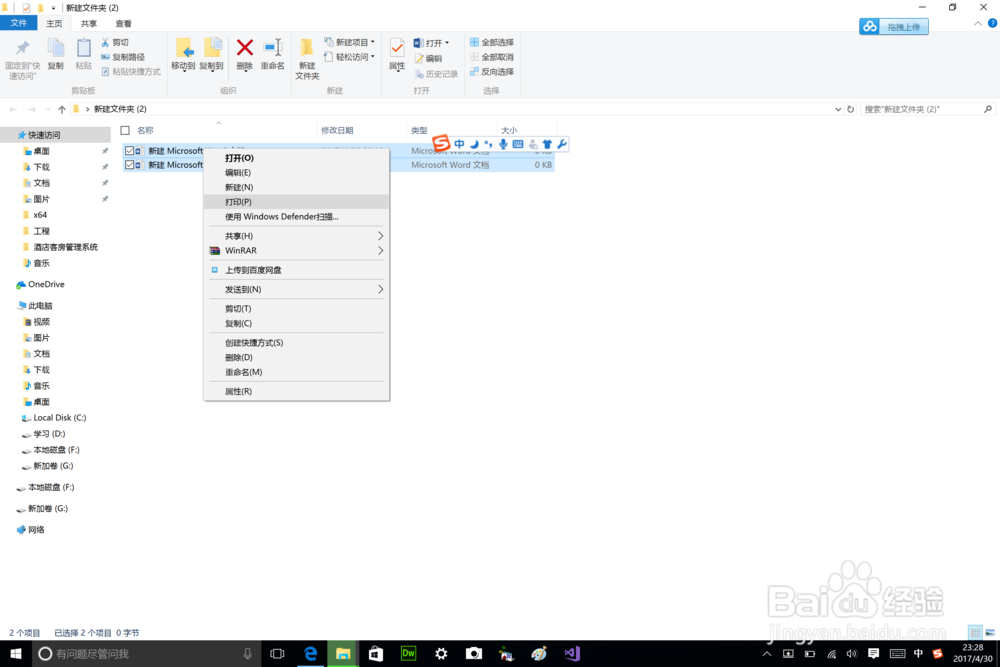Expand the address bar history dropdown
This screenshot has height=667, width=1000.
point(838,109)
